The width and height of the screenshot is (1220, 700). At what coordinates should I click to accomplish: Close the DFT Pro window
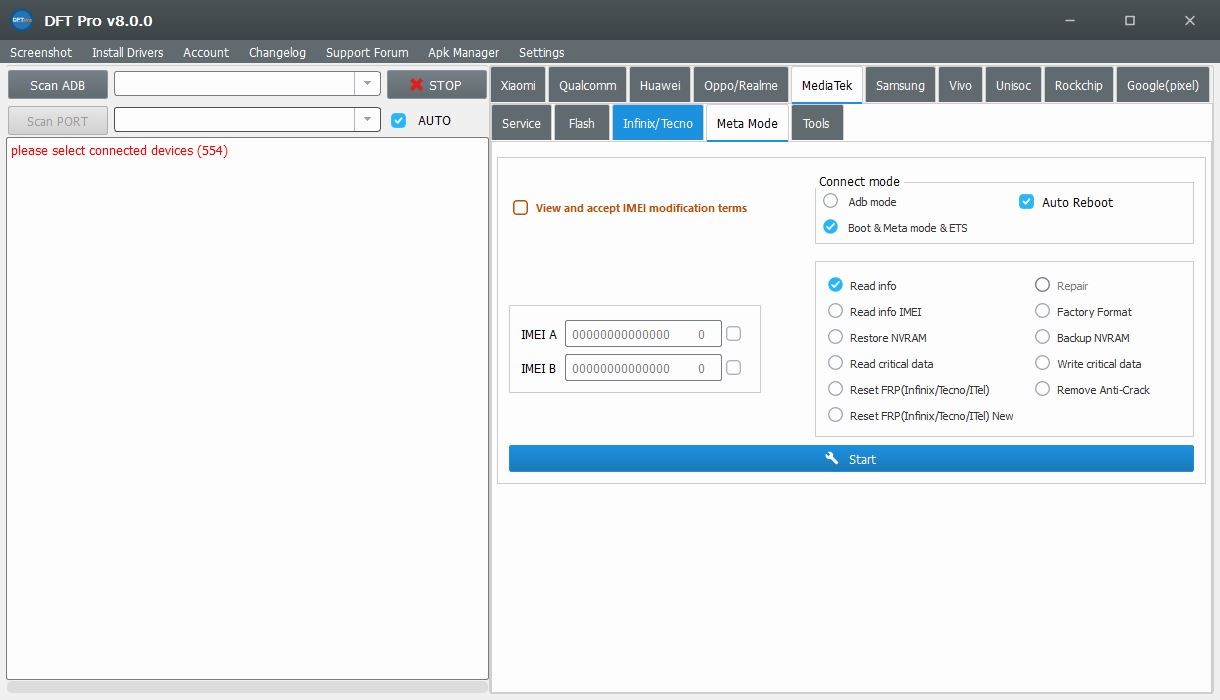1190,20
